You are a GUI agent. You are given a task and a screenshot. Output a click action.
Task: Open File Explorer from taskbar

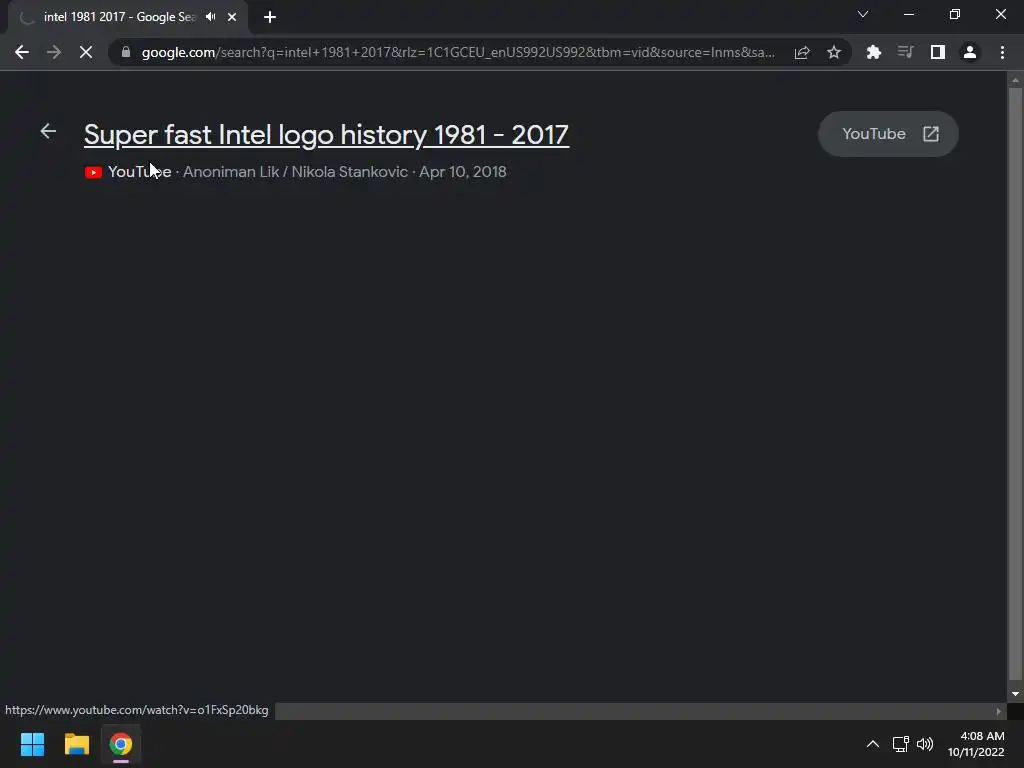click(76, 744)
